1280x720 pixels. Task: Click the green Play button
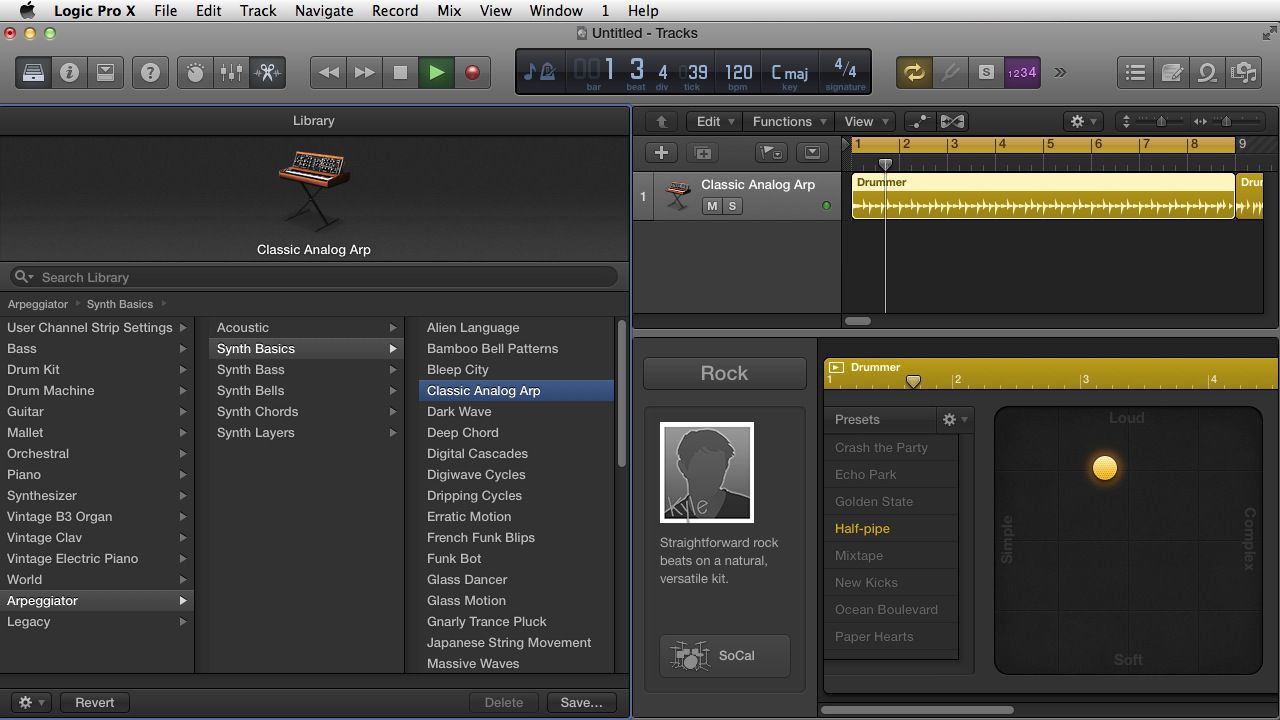point(436,72)
